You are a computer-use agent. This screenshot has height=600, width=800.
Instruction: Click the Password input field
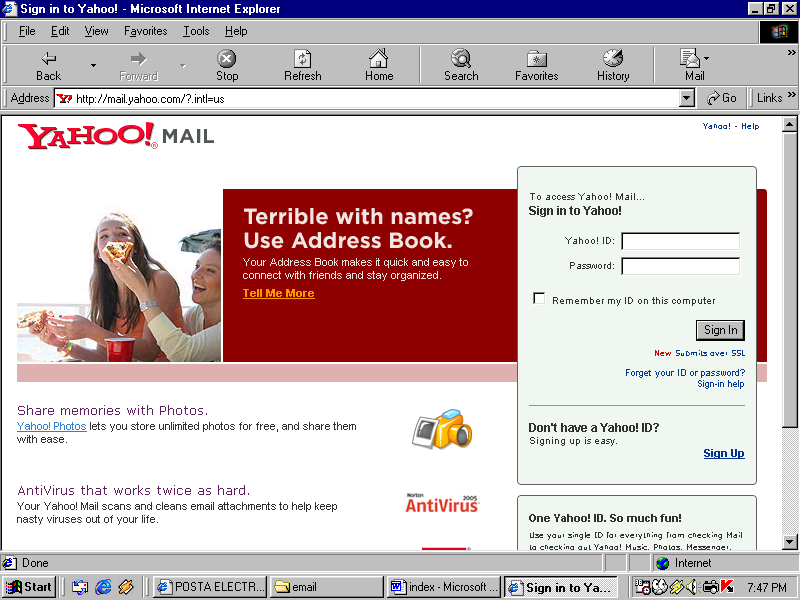(x=681, y=266)
